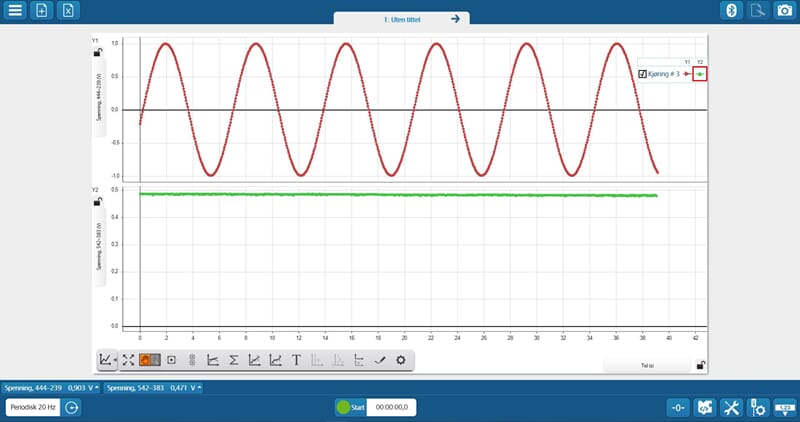The height and width of the screenshot is (422, 800).
Task: Click the scale-to-fit graph tool
Action: click(x=128, y=359)
